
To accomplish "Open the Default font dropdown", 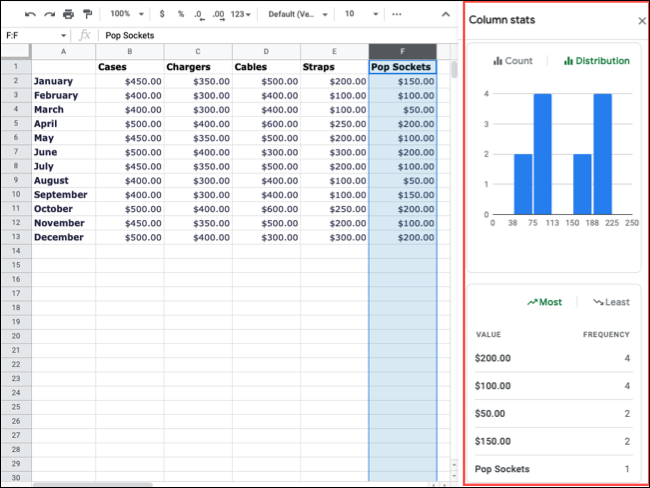I will point(298,15).
